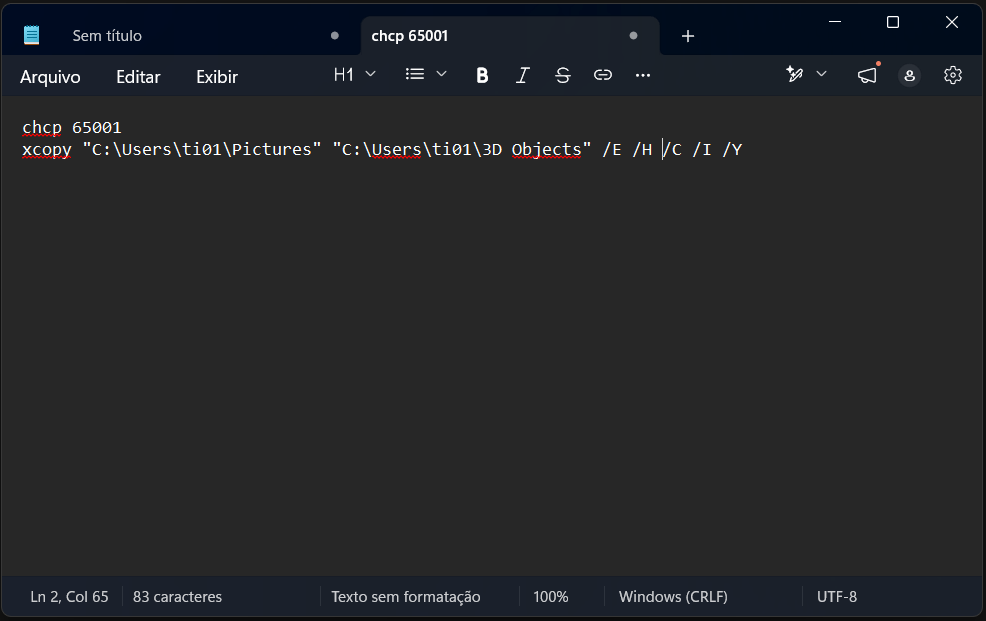Open more formatting options ellipsis

(x=643, y=75)
